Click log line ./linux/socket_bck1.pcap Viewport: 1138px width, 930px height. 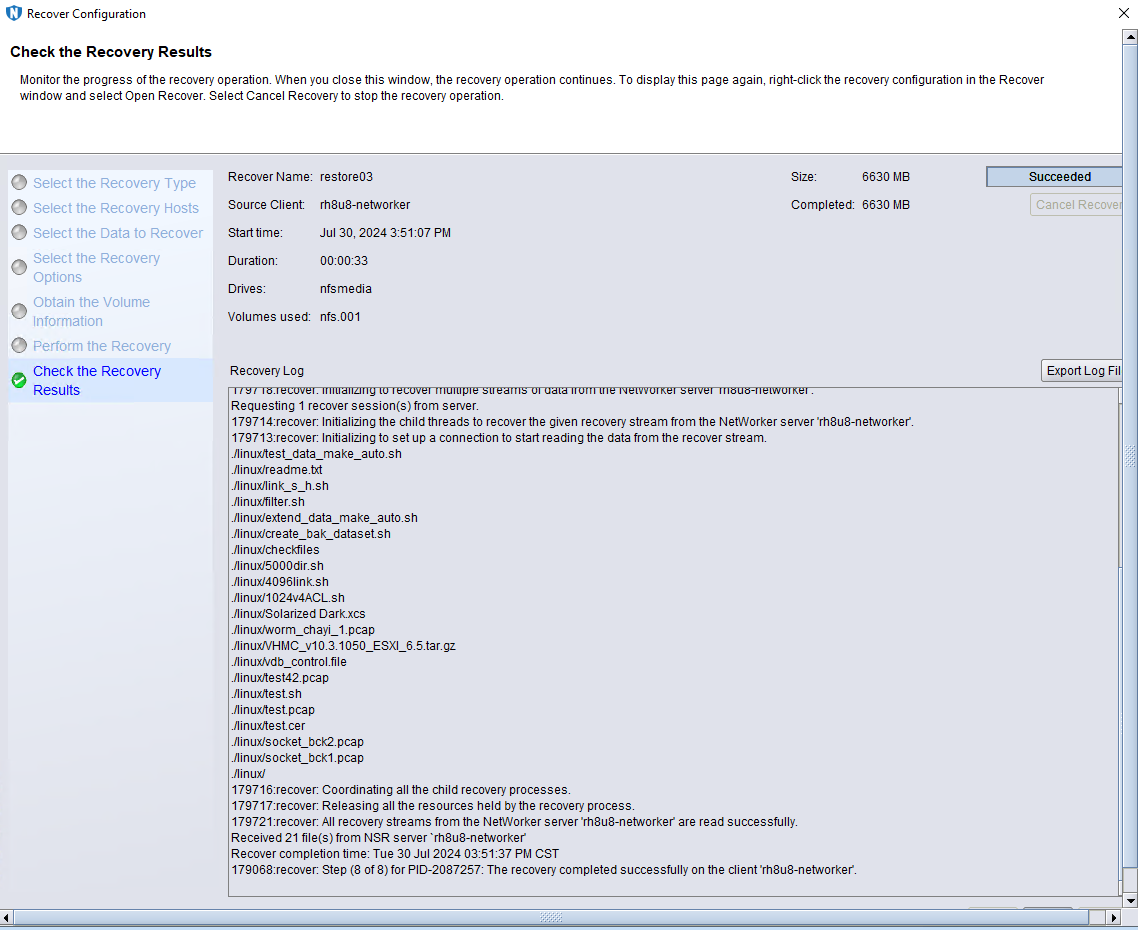pyautogui.click(x=298, y=757)
